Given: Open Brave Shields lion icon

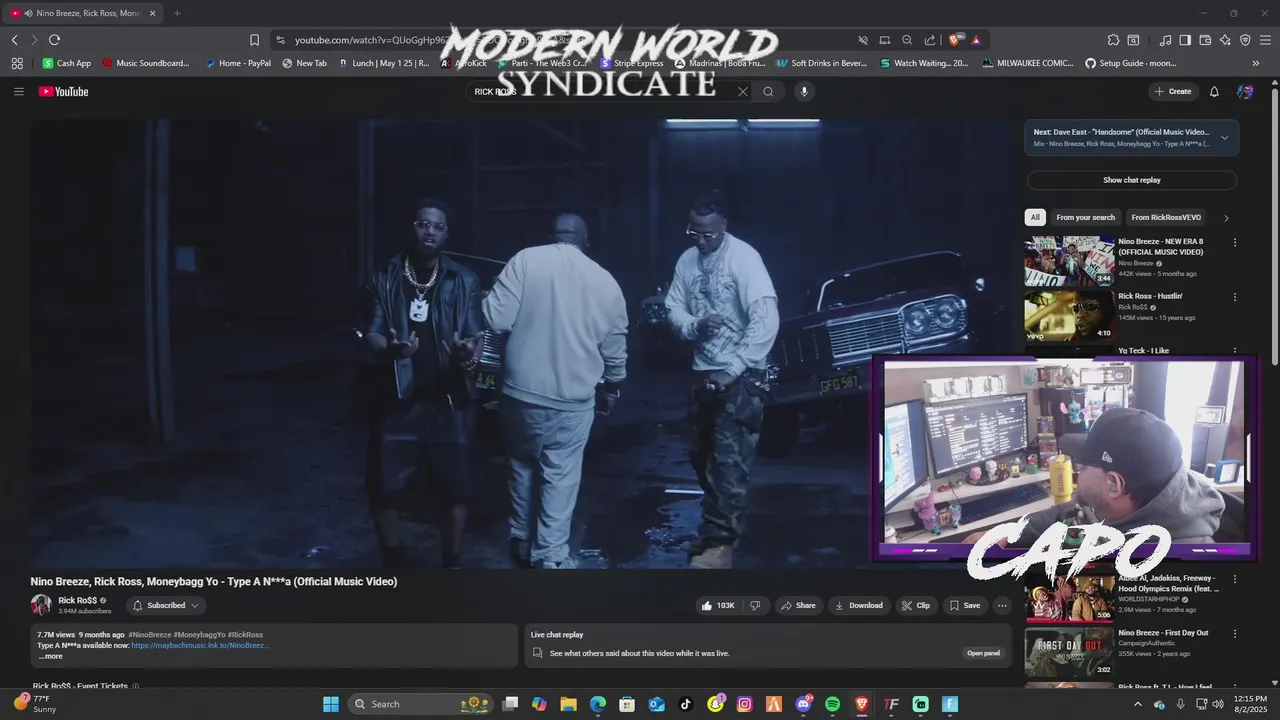Looking at the screenshot, I should tap(955, 40).
